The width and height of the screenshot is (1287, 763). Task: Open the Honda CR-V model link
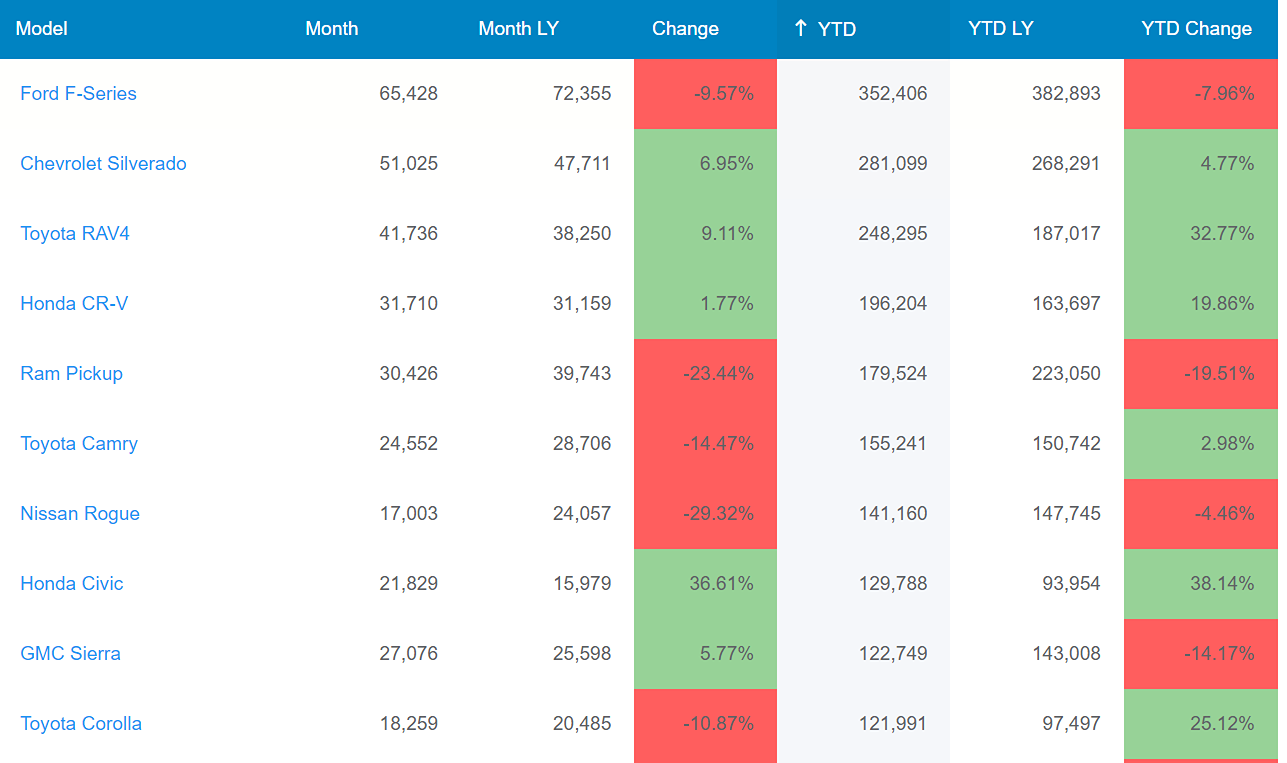click(x=74, y=303)
